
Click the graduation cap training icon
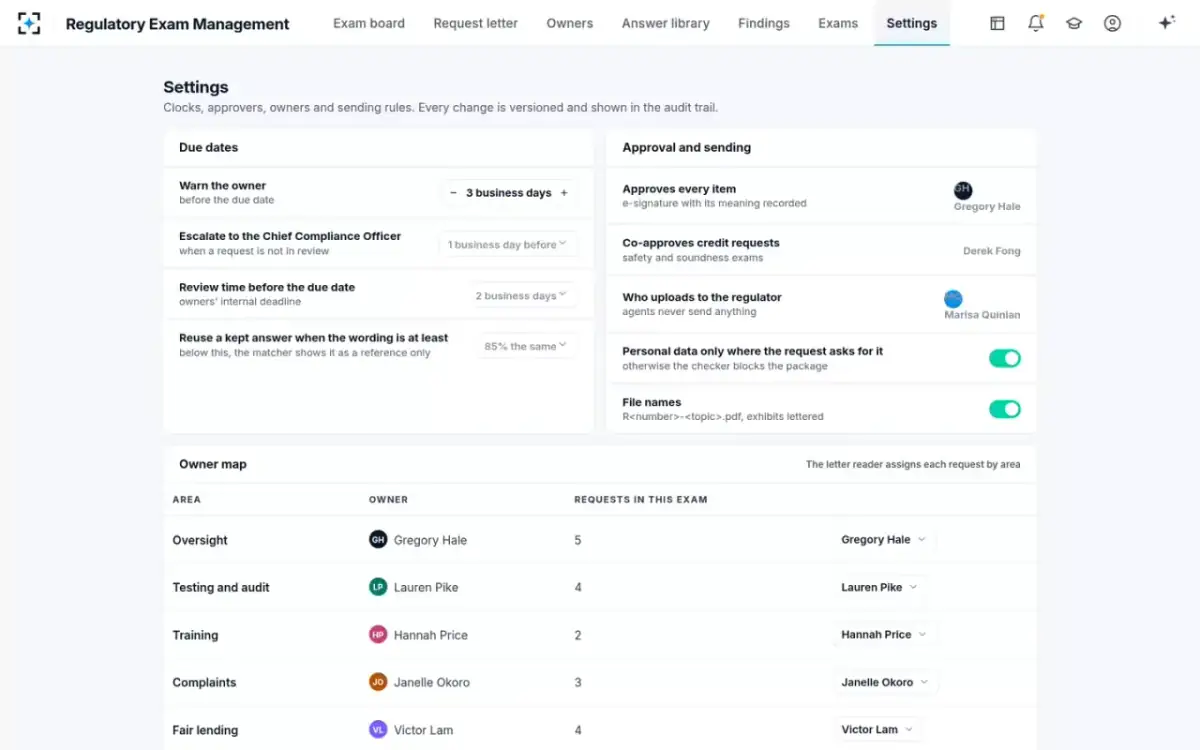pos(1074,23)
